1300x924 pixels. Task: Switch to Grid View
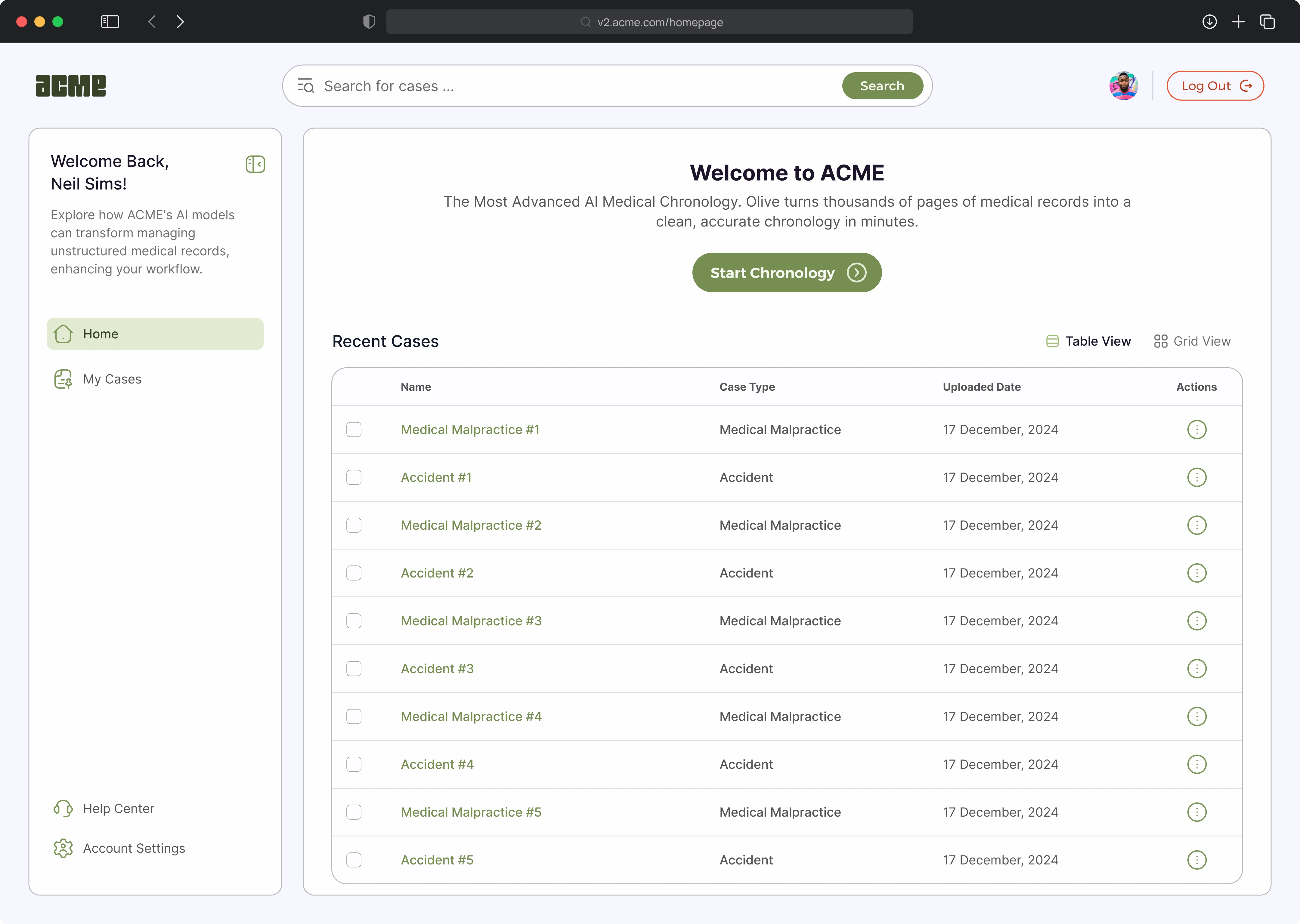pyautogui.click(x=1193, y=341)
